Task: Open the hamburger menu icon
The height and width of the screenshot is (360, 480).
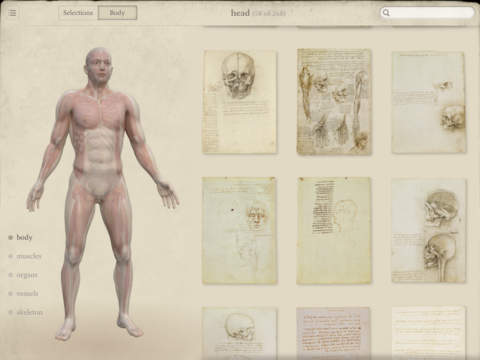Action: pos(12,13)
